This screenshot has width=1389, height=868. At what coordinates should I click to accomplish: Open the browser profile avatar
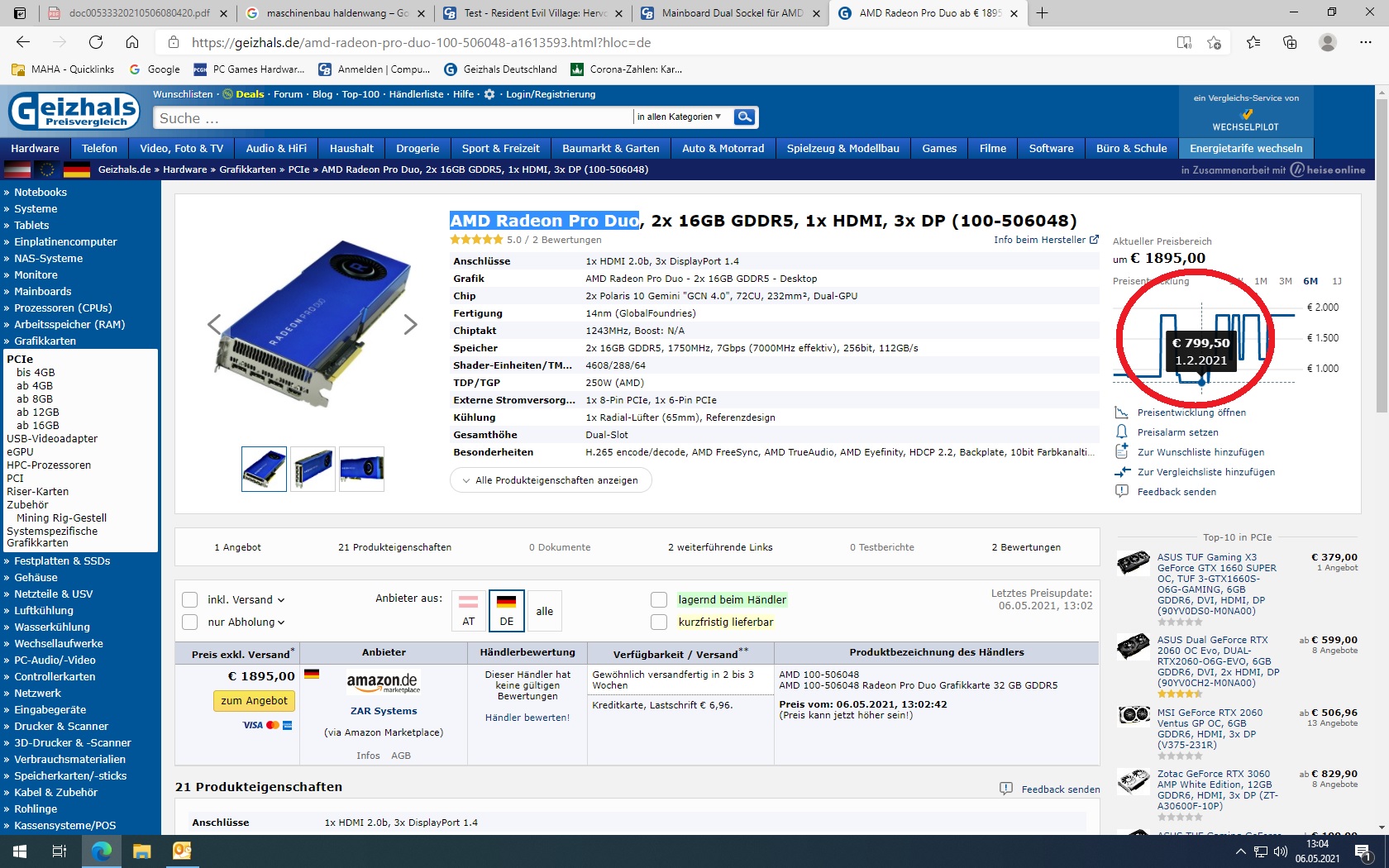(x=1328, y=42)
